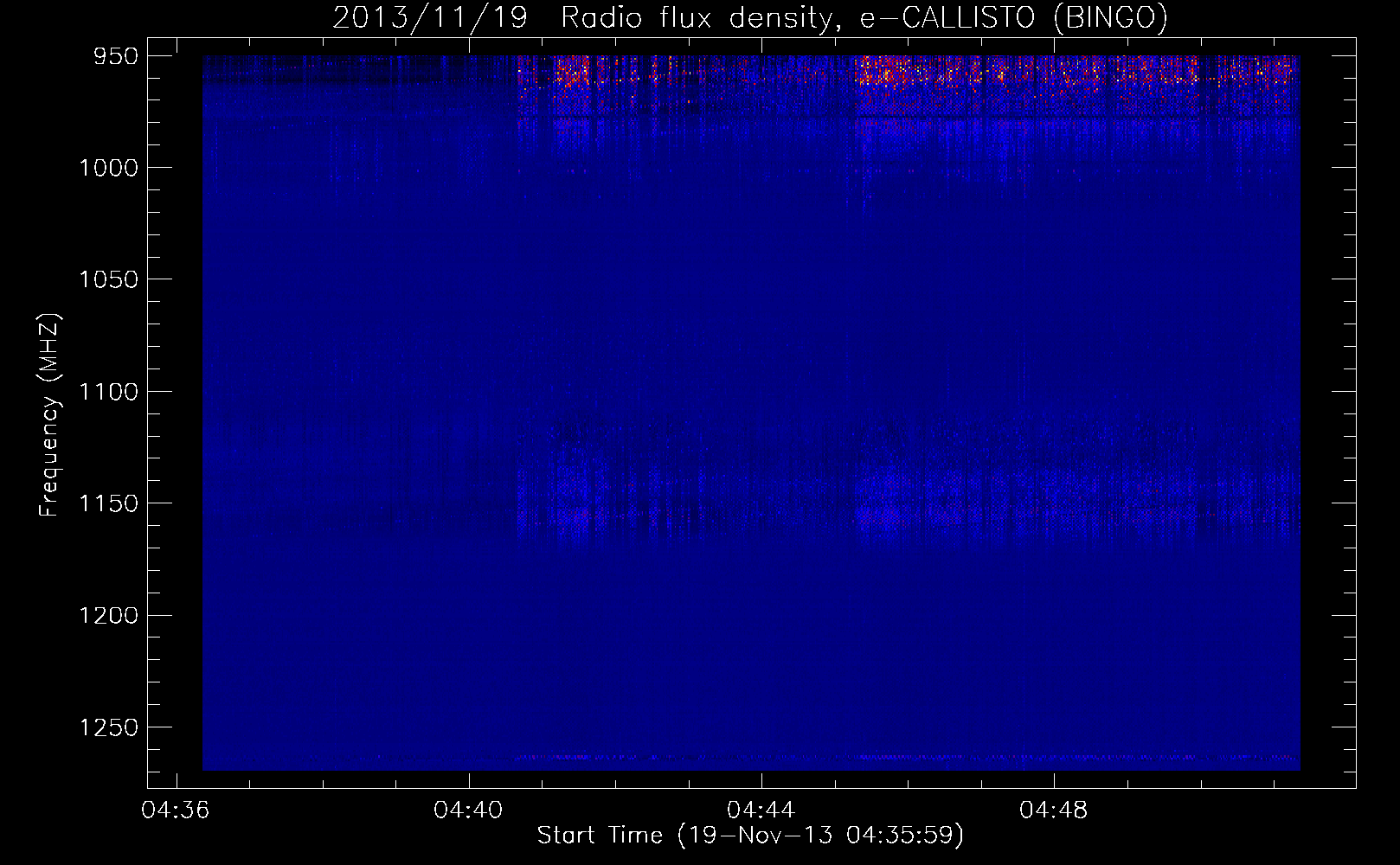
Task: Select the '1150' frequency axis label
Action: click(108, 503)
